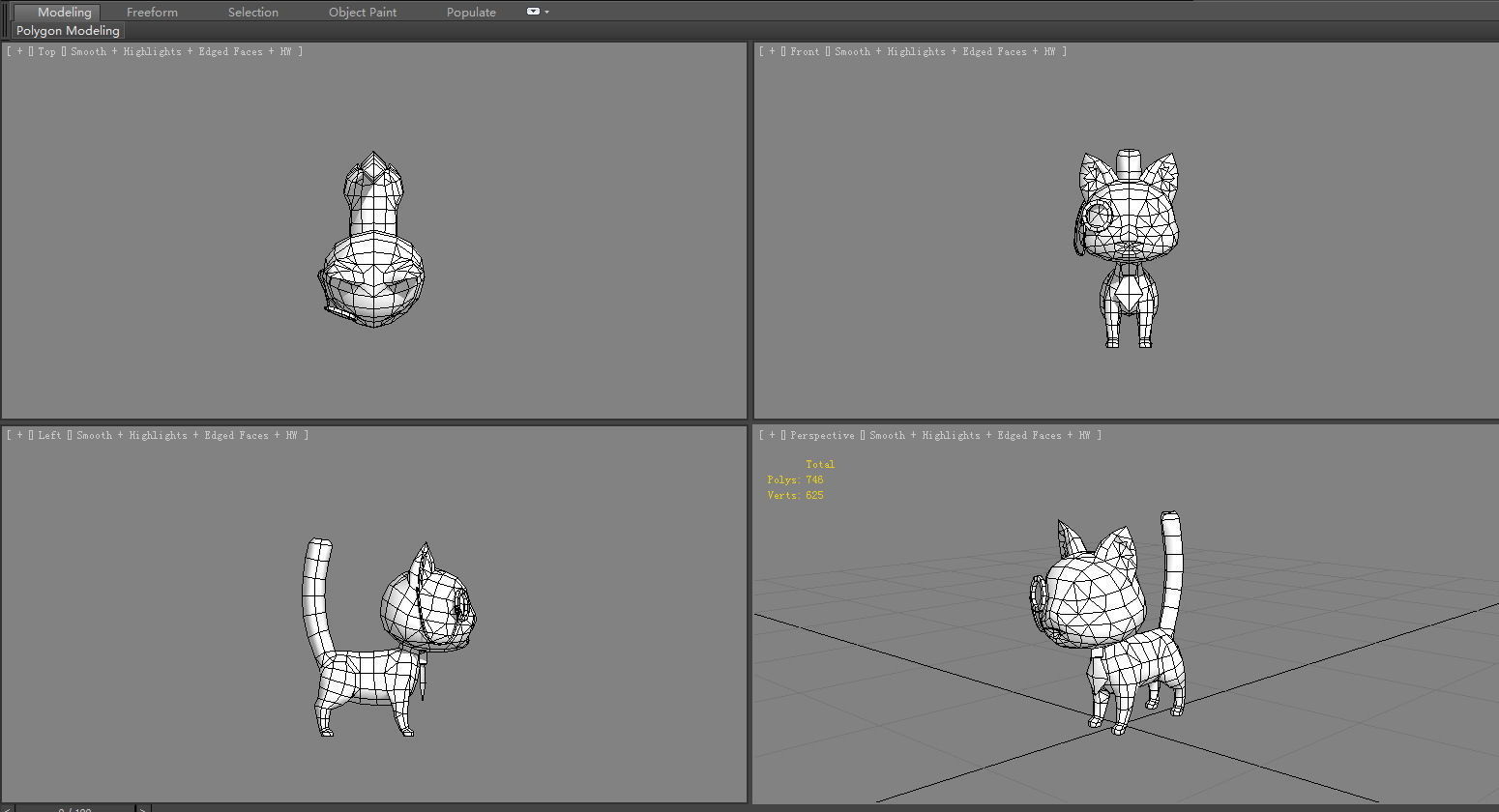Open the Perspective viewport plus menu
Viewport: 1499px width, 812px height.
[773, 435]
